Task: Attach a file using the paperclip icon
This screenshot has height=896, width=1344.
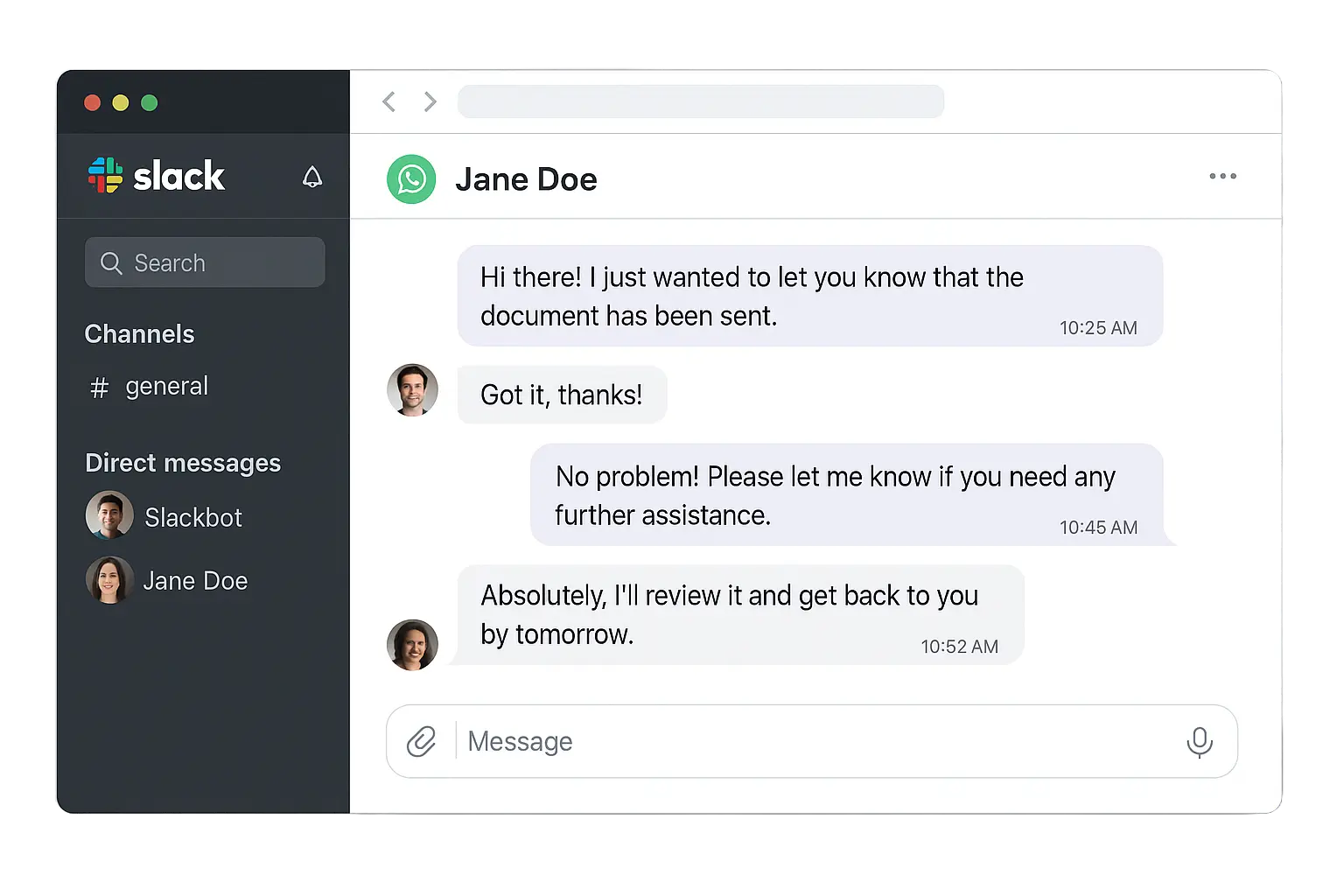Action: pos(423,741)
